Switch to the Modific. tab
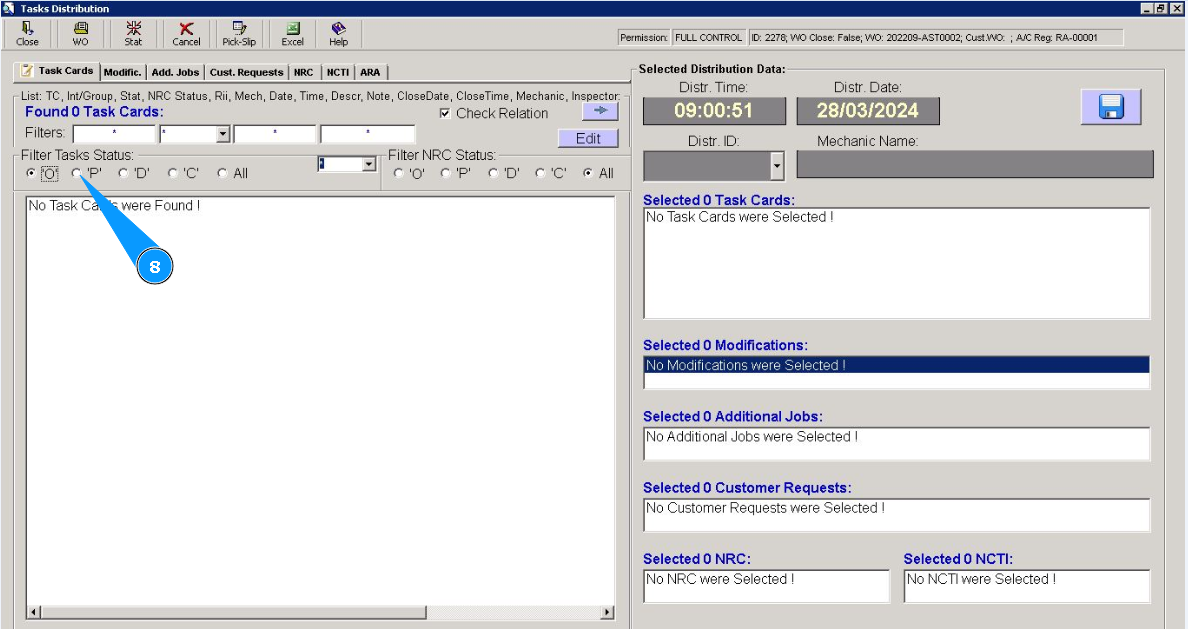 click(122, 73)
